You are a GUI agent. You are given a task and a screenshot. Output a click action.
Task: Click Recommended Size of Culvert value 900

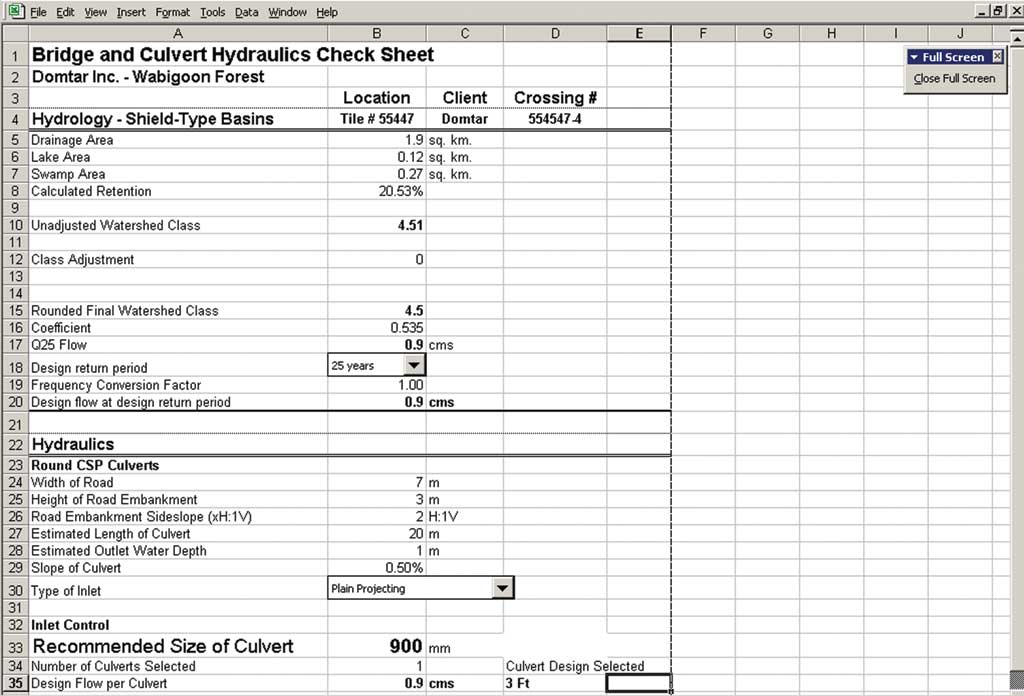click(x=377, y=646)
